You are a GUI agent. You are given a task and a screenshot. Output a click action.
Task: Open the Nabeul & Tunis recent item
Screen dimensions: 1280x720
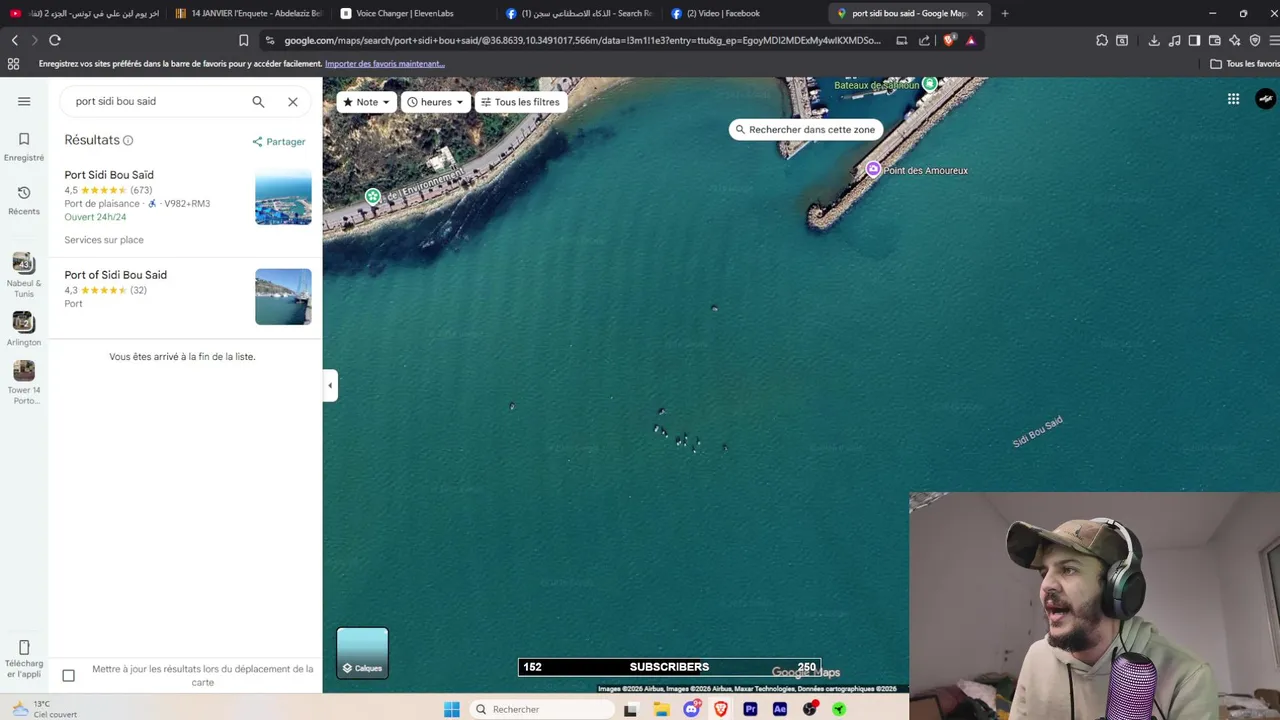(x=24, y=274)
